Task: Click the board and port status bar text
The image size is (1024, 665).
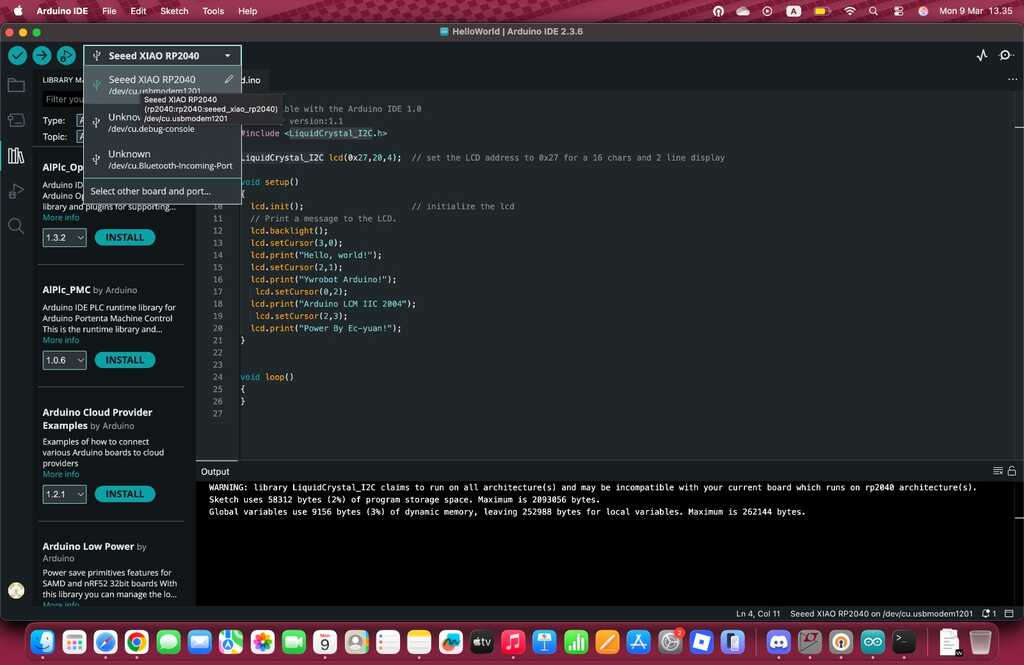Action: point(881,613)
